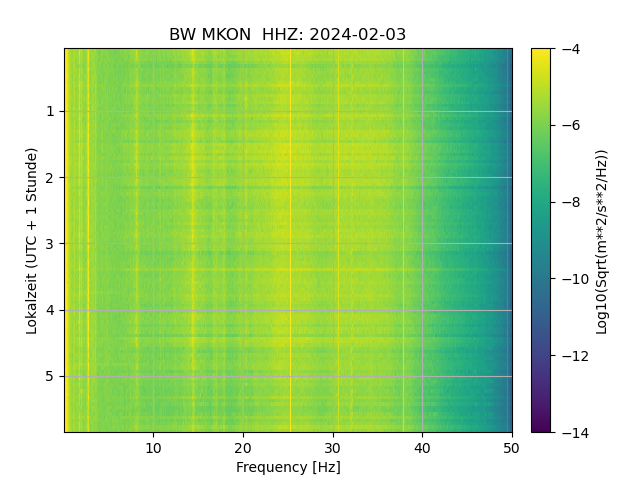Image resolution: width=640 pixels, height=480 pixels.
Task: Click hour 1 tick on y-axis
Action: coord(50,111)
